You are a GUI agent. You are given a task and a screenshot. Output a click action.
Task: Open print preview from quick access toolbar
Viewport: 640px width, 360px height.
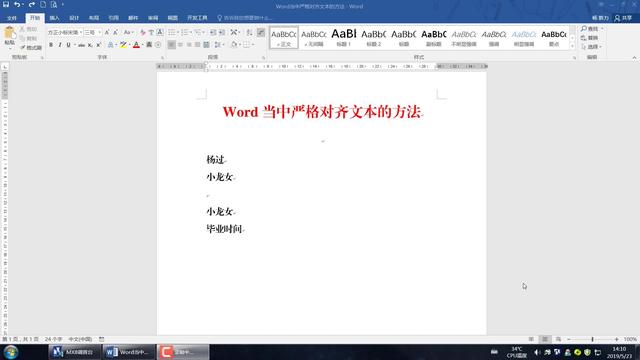tap(54, 5)
